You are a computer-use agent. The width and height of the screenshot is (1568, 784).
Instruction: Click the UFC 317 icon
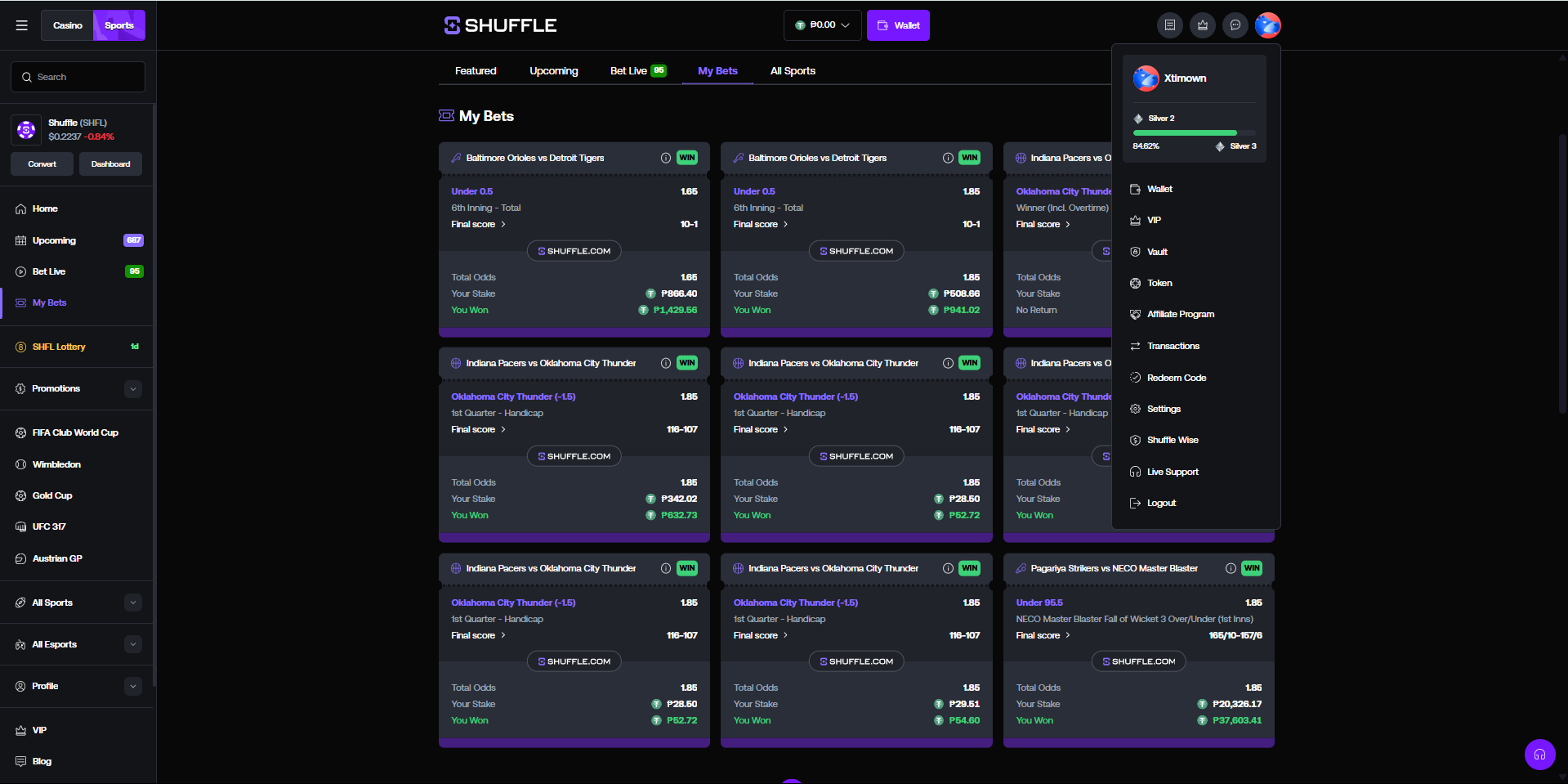pos(20,526)
